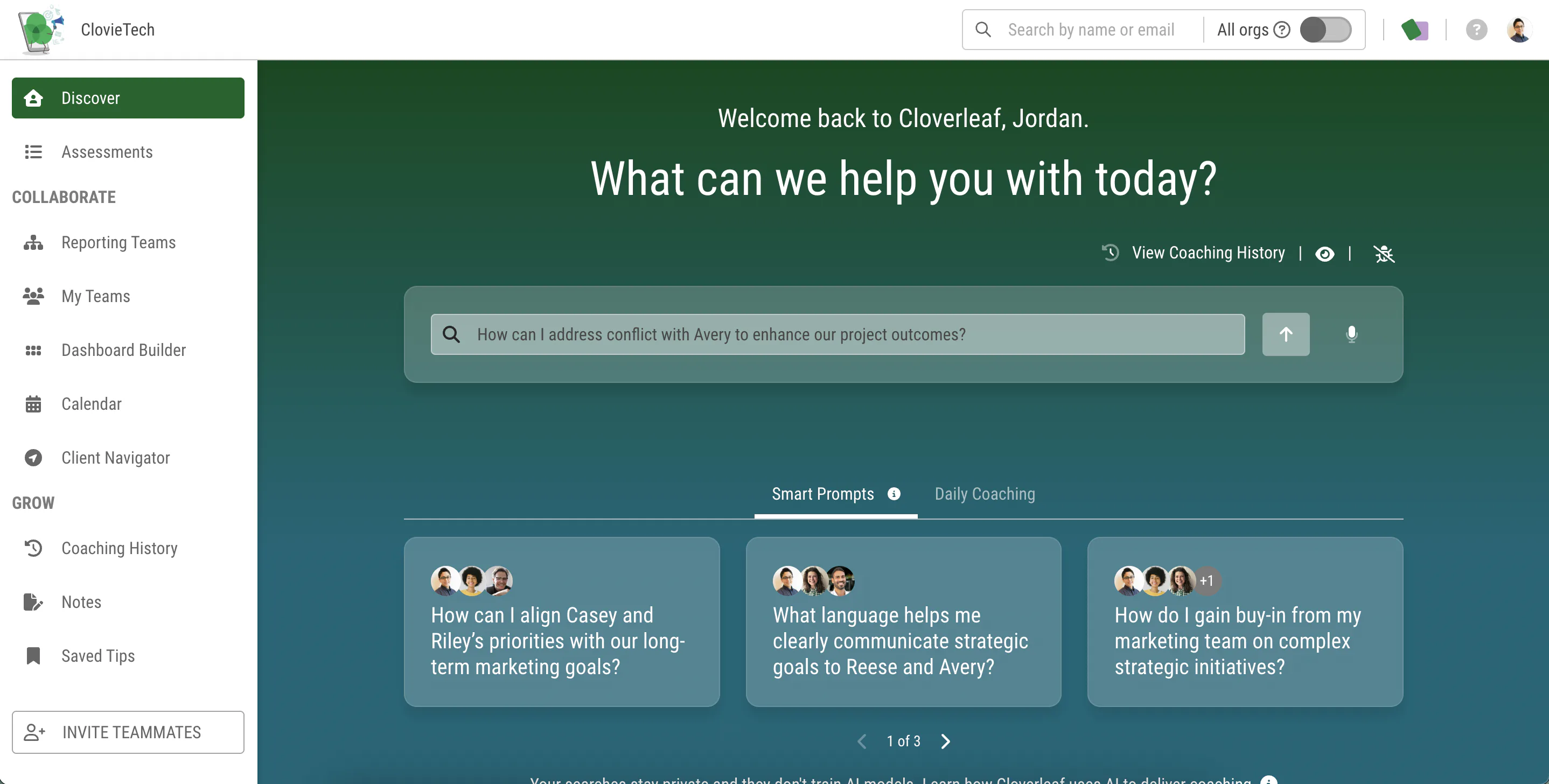
Task: Click the Client Navigator compass icon
Action: (x=33, y=458)
